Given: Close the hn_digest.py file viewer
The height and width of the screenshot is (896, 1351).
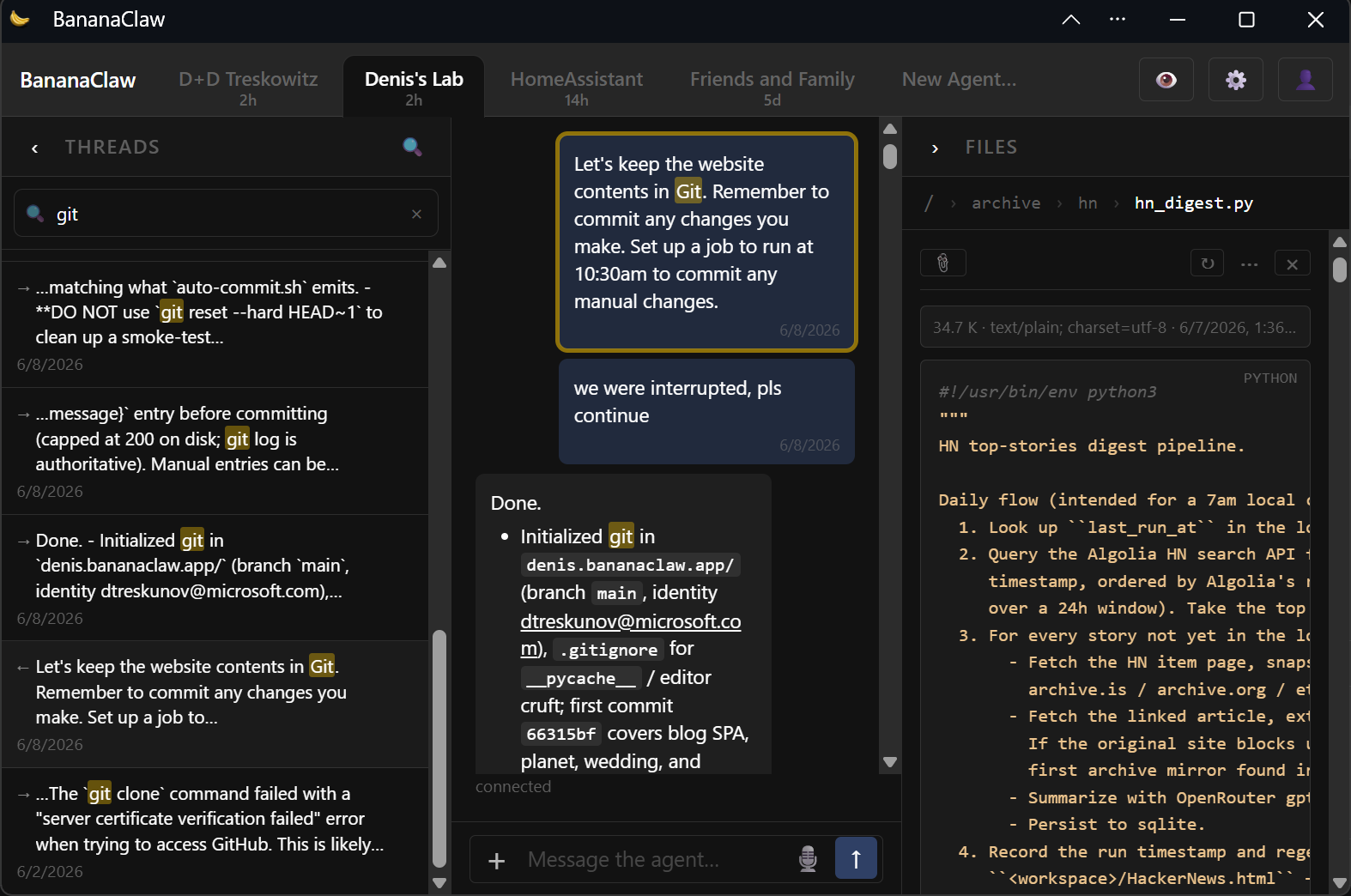Looking at the screenshot, I should (1292, 263).
